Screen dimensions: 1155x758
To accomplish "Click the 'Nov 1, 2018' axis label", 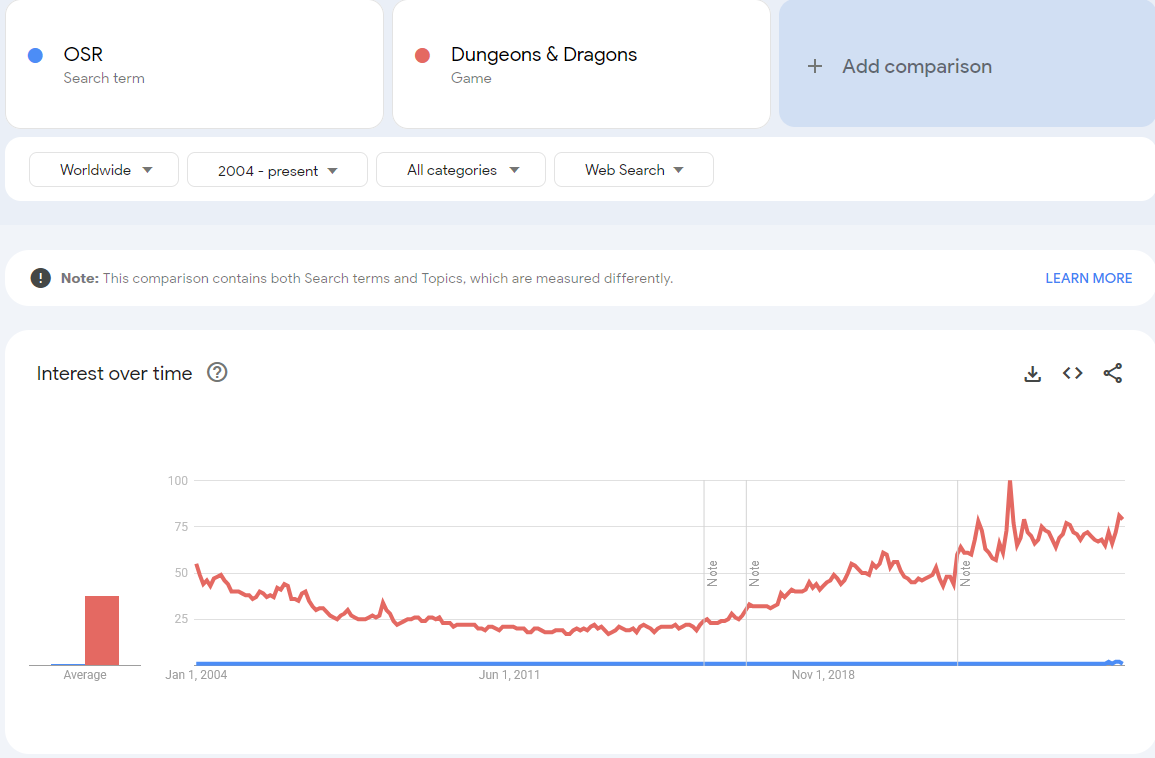I will (823, 675).
